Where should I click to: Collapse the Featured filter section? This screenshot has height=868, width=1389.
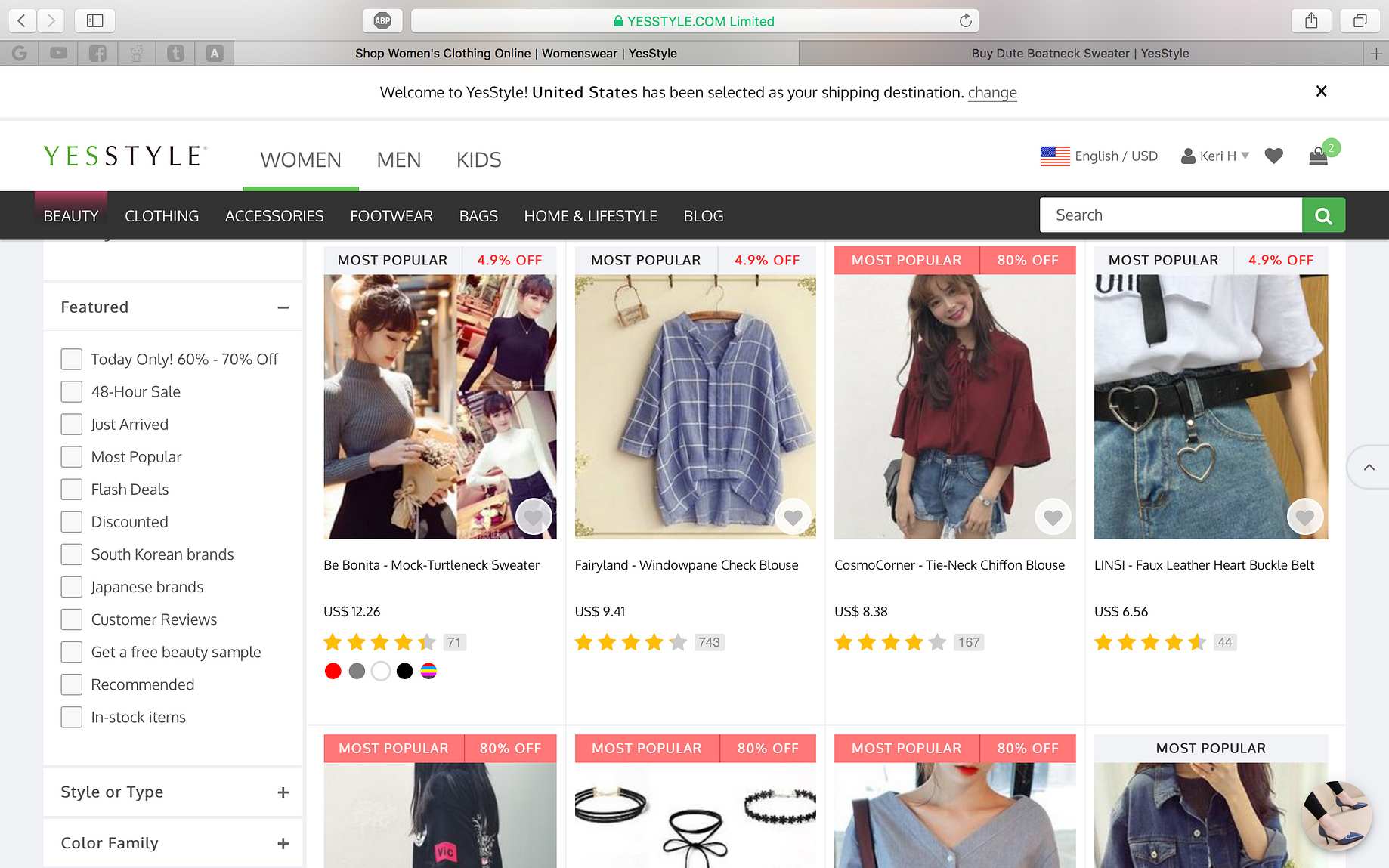coord(283,307)
